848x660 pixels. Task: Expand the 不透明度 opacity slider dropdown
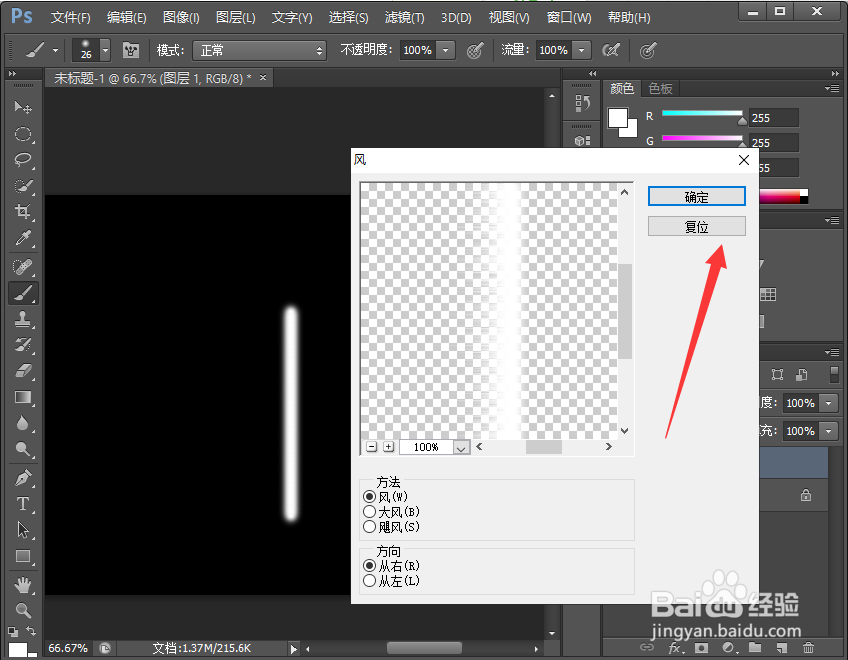tap(446, 50)
